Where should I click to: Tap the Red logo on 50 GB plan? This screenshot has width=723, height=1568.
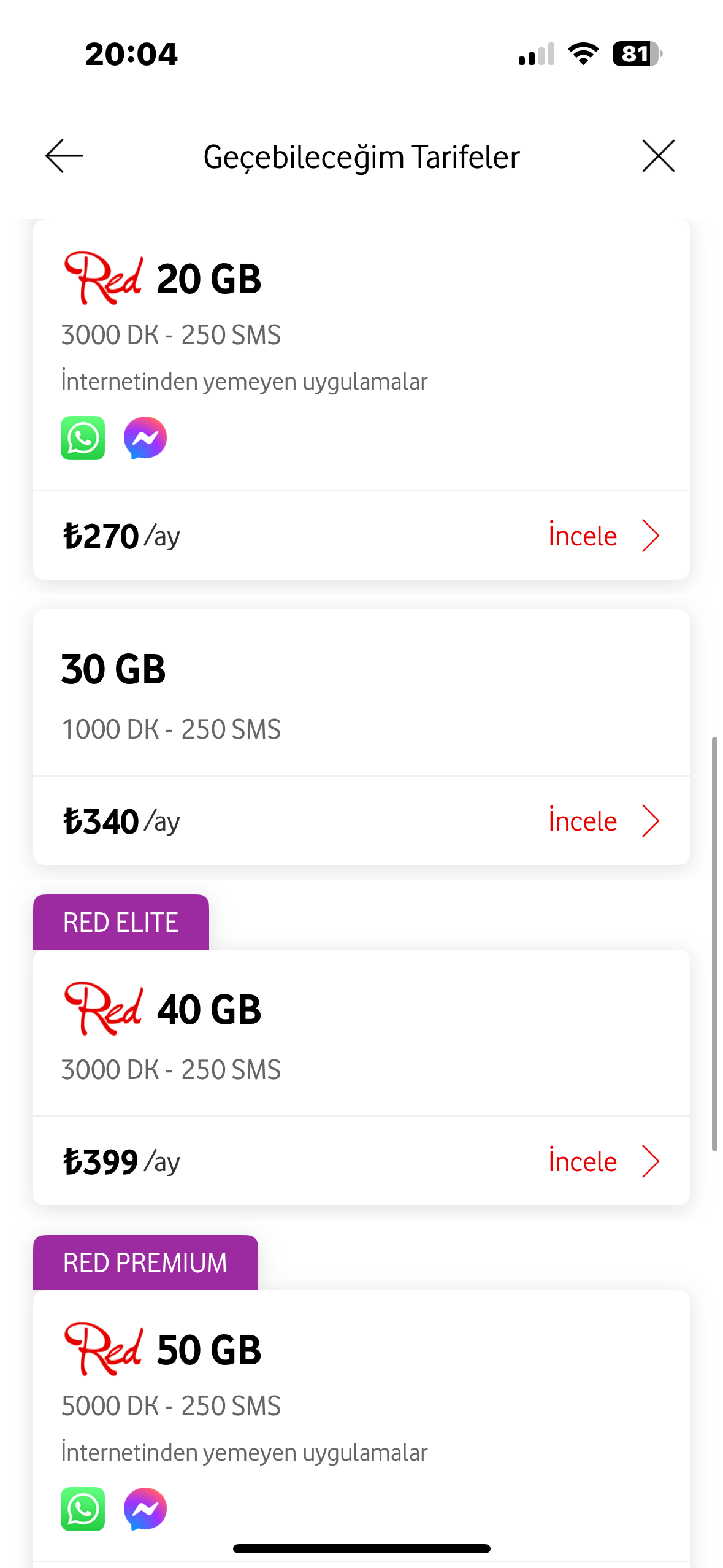click(x=104, y=1349)
